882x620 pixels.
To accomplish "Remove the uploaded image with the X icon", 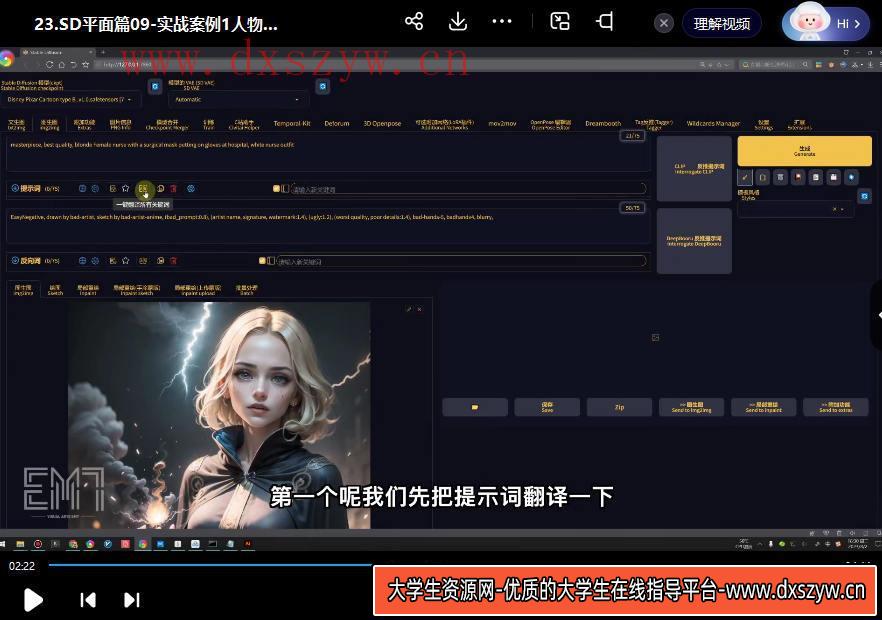I will [x=420, y=309].
